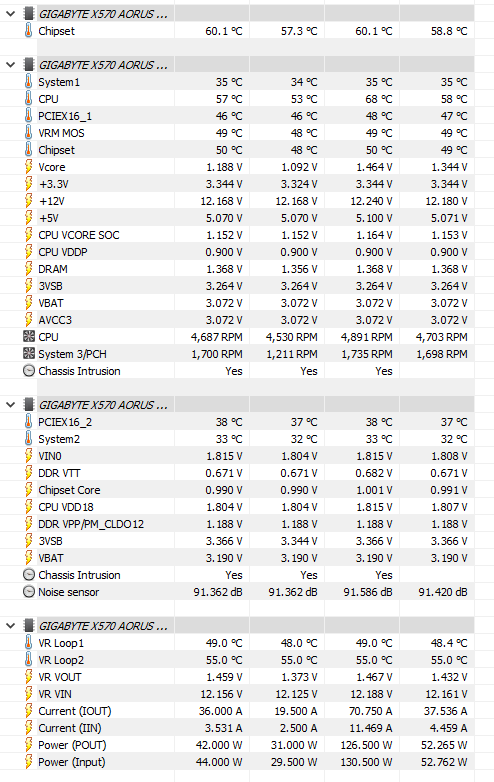The image size is (494, 782).
Task: Click the 57.3 °C Chipset minimum value
Action: (299, 31)
